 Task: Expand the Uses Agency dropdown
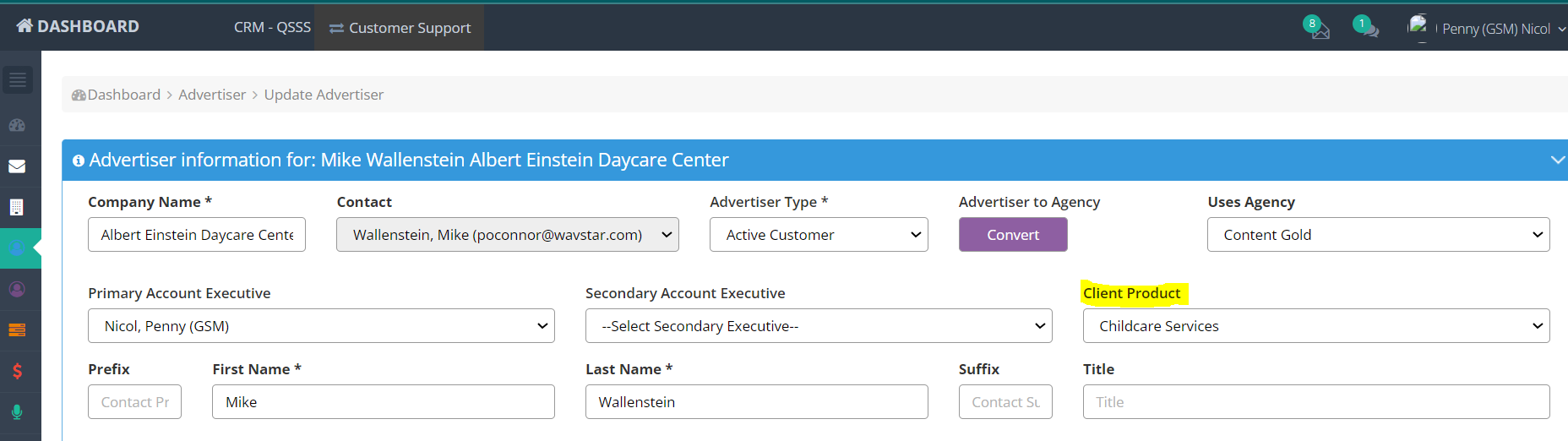click(x=1378, y=235)
